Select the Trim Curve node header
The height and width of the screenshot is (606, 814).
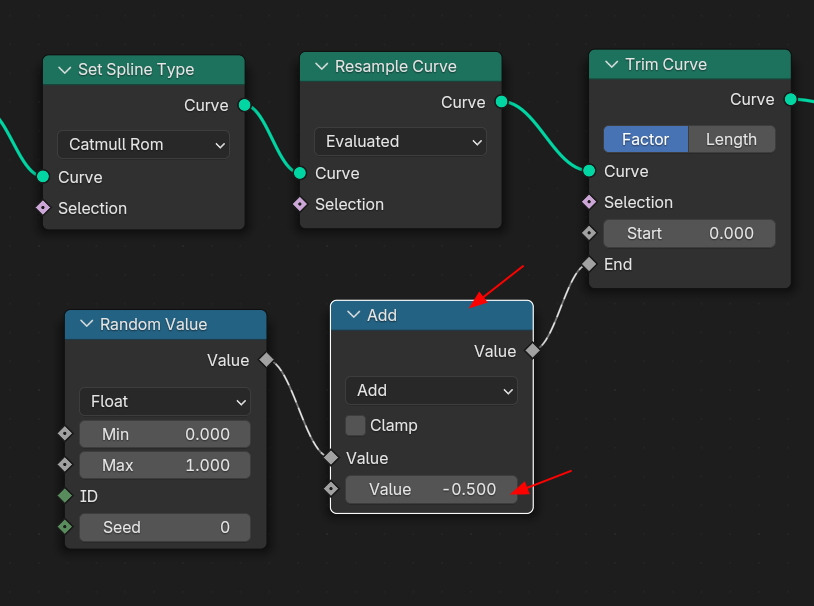click(690, 64)
